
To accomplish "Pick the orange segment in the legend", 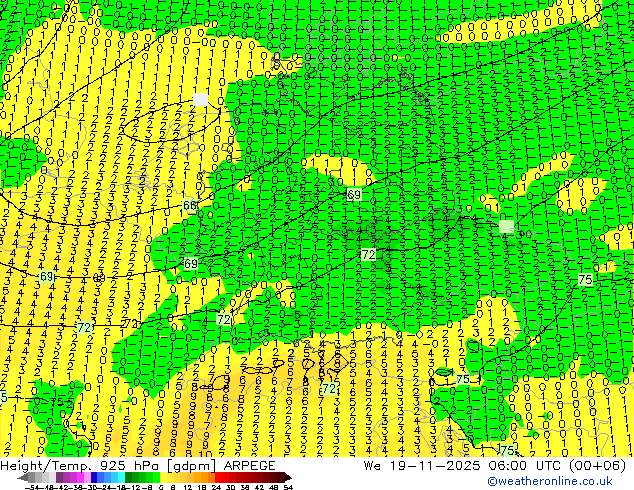I will click(x=205, y=478).
